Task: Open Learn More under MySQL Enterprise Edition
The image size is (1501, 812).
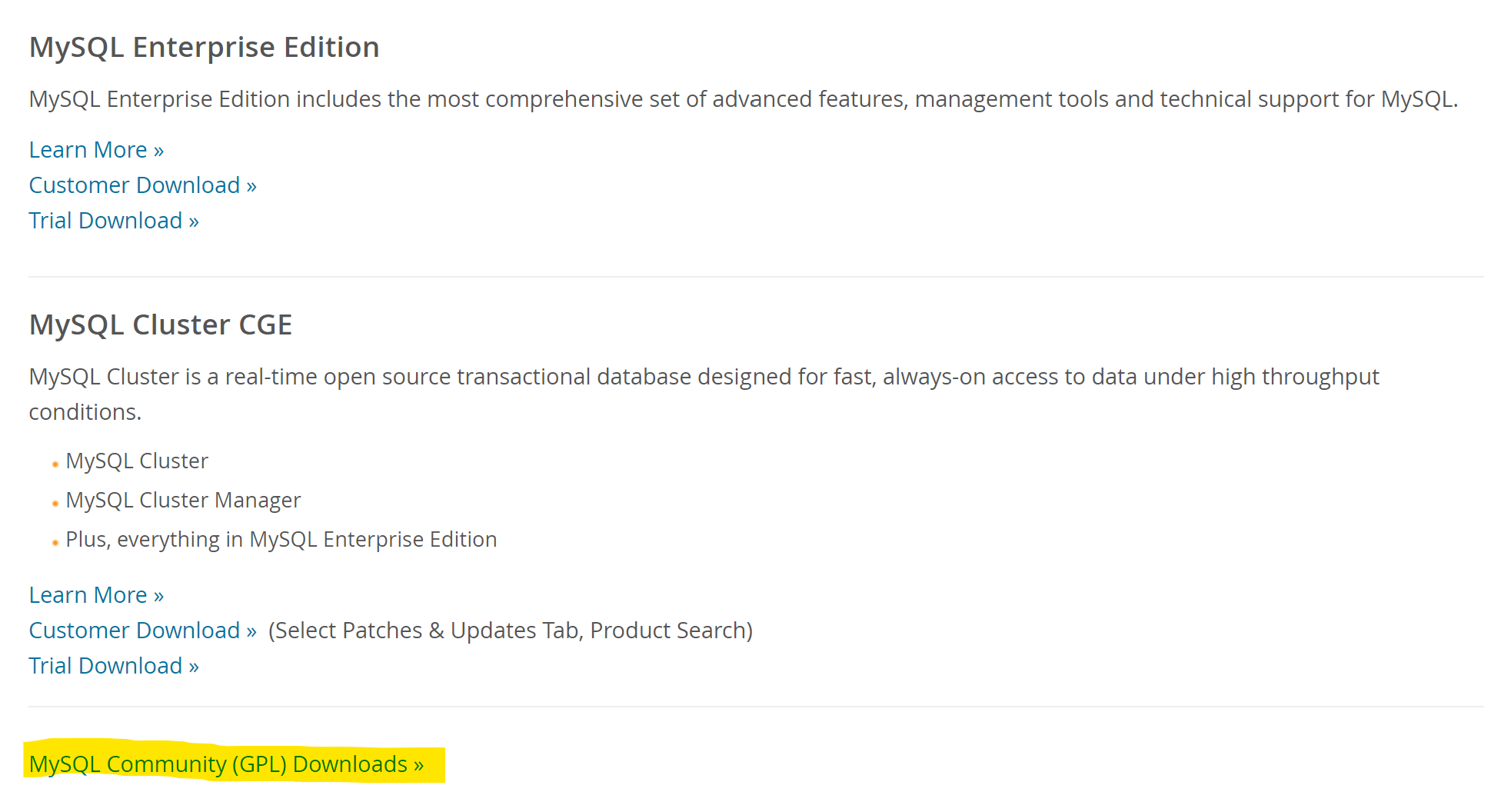Action: [x=96, y=150]
